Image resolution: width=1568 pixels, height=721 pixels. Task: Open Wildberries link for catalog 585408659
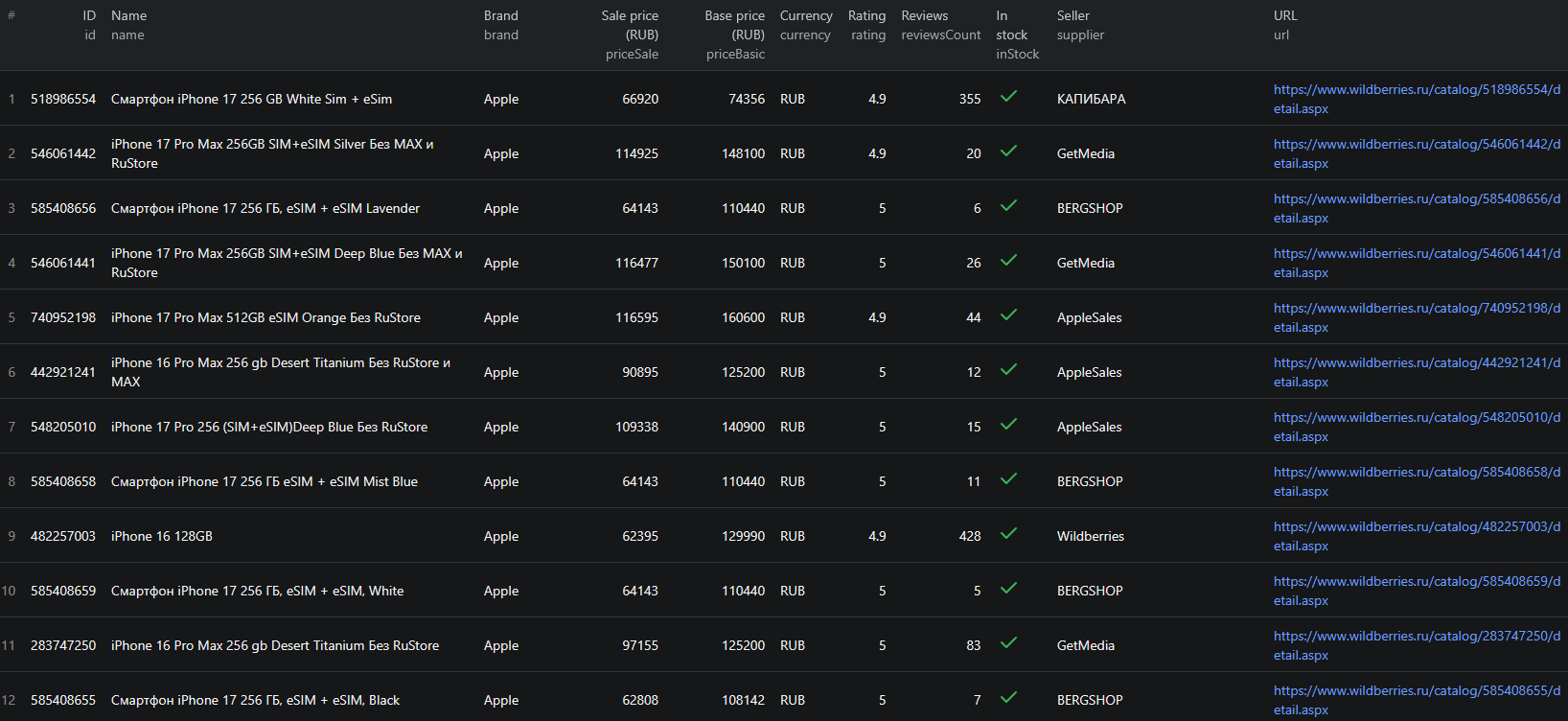[x=1417, y=591]
